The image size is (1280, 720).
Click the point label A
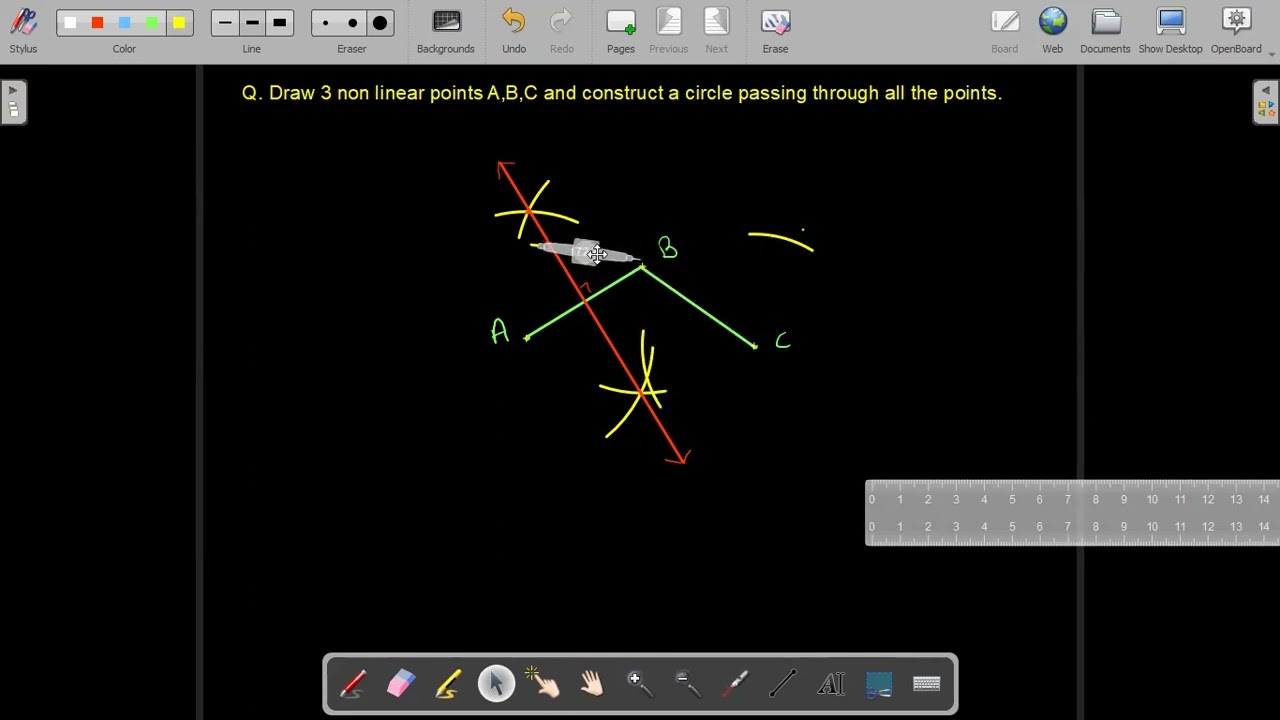(x=499, y=331)
